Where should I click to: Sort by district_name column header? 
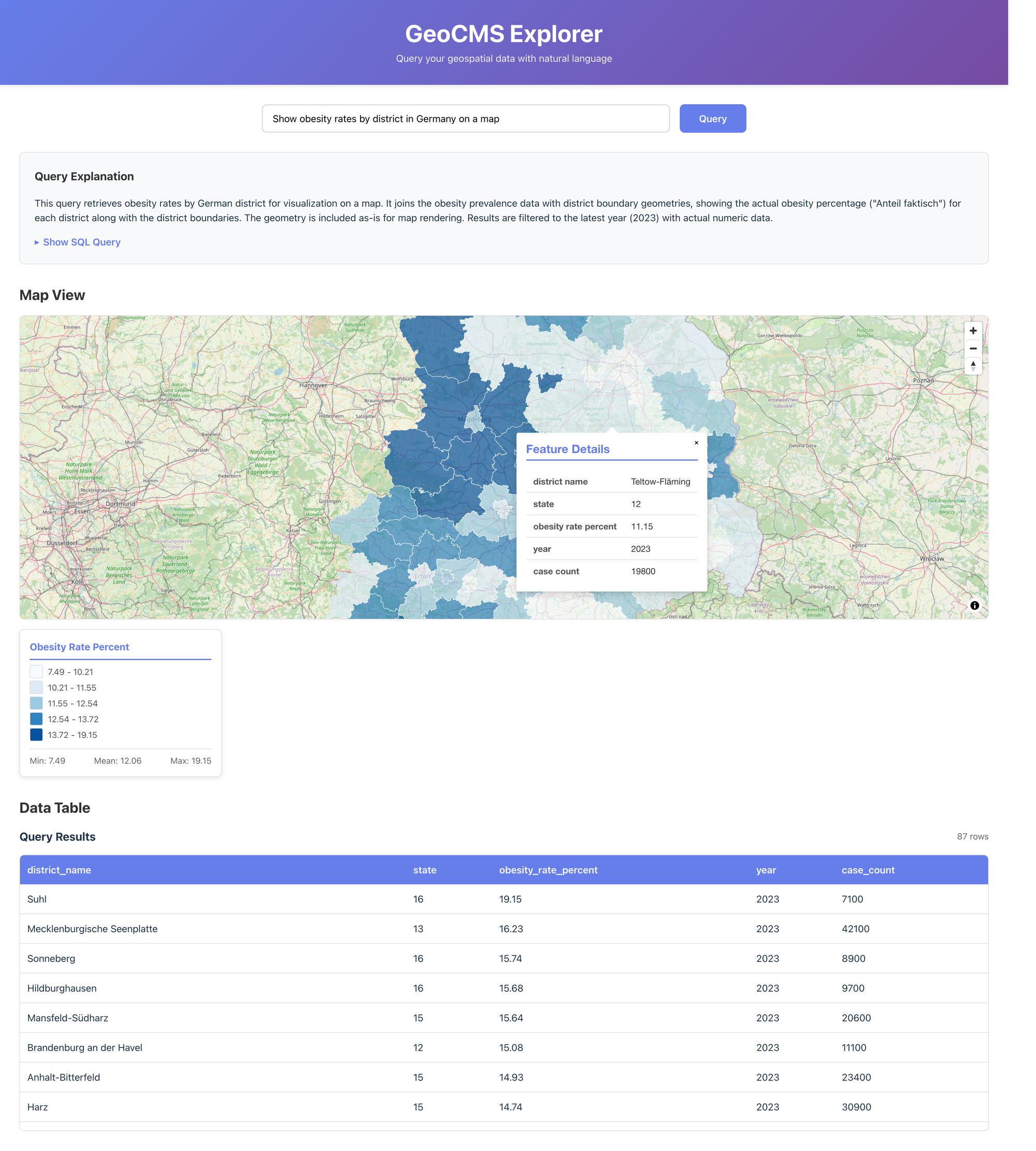59,870
